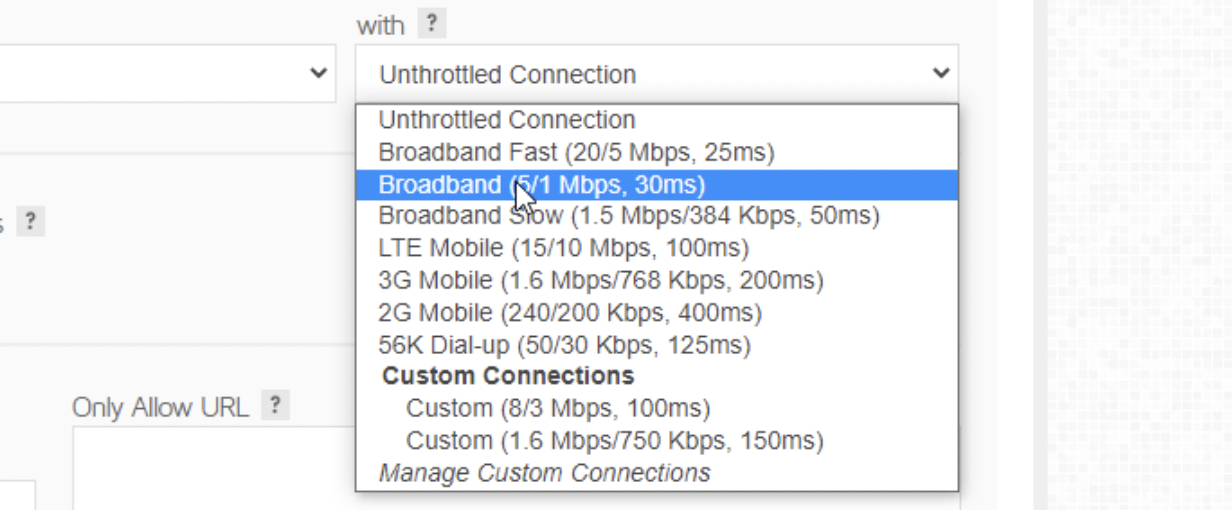The height and width of the screenshot is (510, 1232).
Task: Select Custom (1.6 Mbps/750 Kbps, 150ms)
Action: [x=657, y=440]
